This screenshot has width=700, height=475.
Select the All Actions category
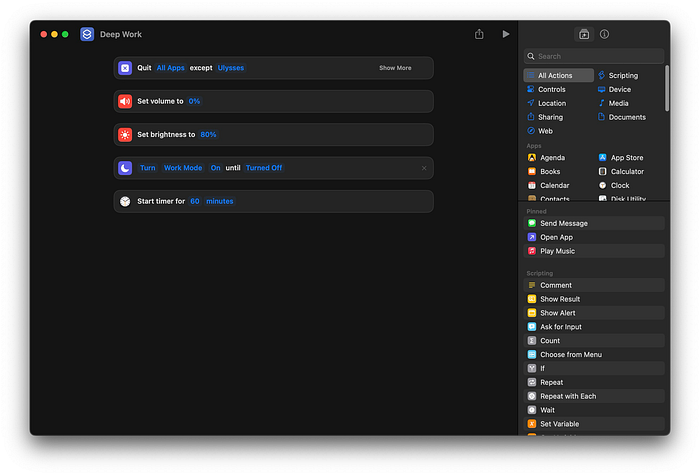[x=558, y=75]
